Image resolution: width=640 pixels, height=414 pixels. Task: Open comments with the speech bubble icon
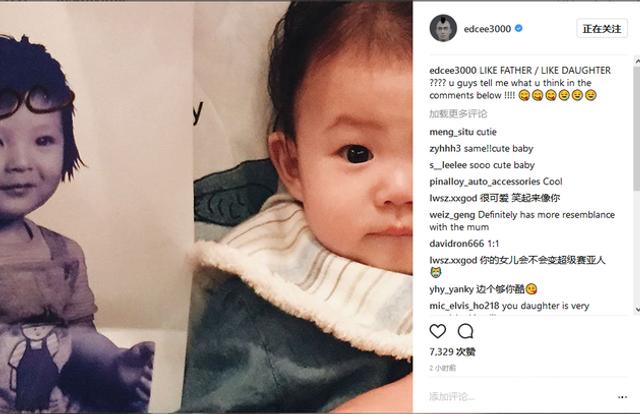[465, 331]
